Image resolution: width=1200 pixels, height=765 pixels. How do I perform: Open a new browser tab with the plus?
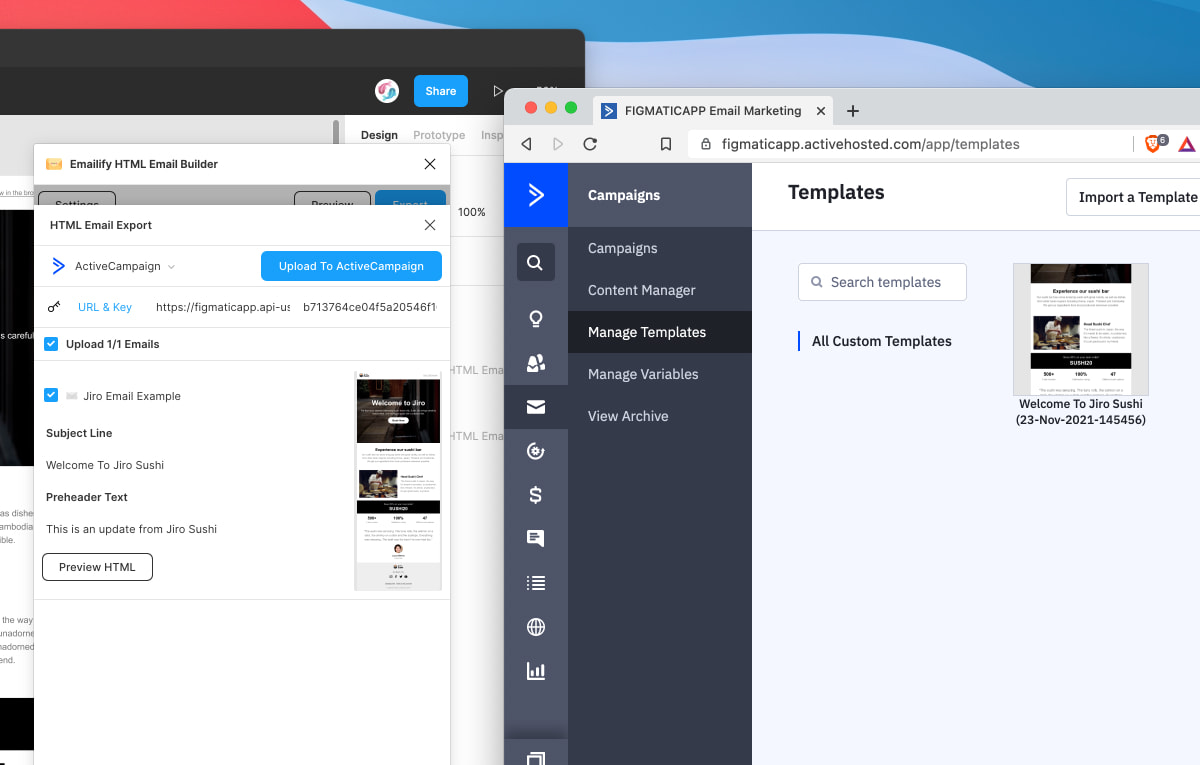pos(853,111)
